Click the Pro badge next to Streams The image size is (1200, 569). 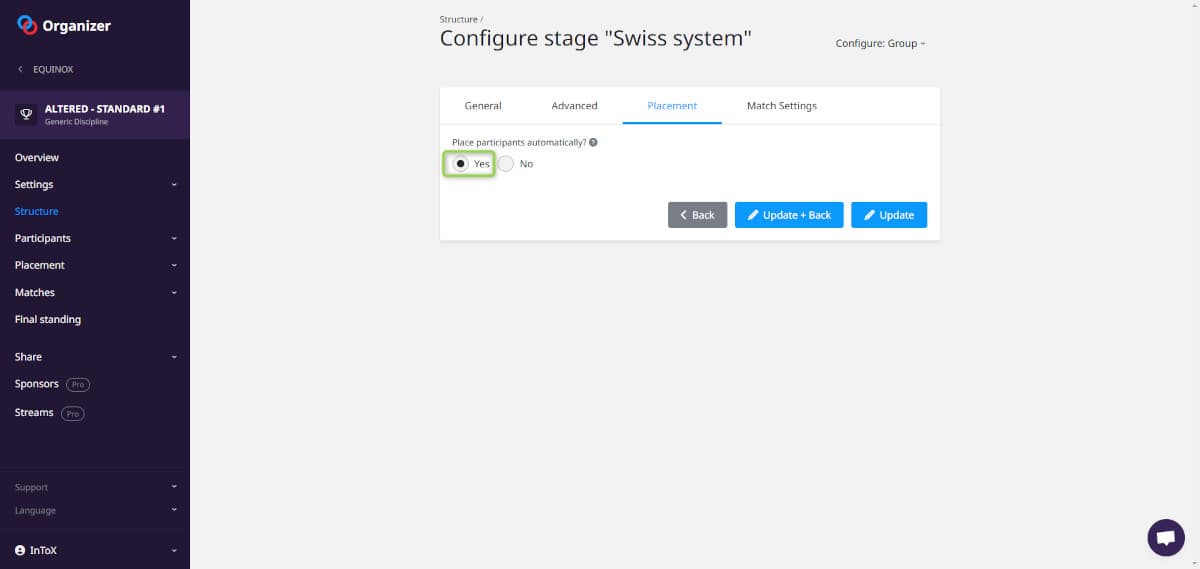72,413
